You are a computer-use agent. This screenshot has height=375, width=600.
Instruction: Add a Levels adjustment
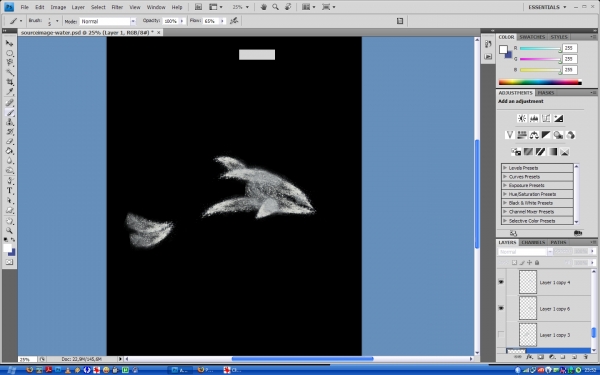click(x=534, y=118)
